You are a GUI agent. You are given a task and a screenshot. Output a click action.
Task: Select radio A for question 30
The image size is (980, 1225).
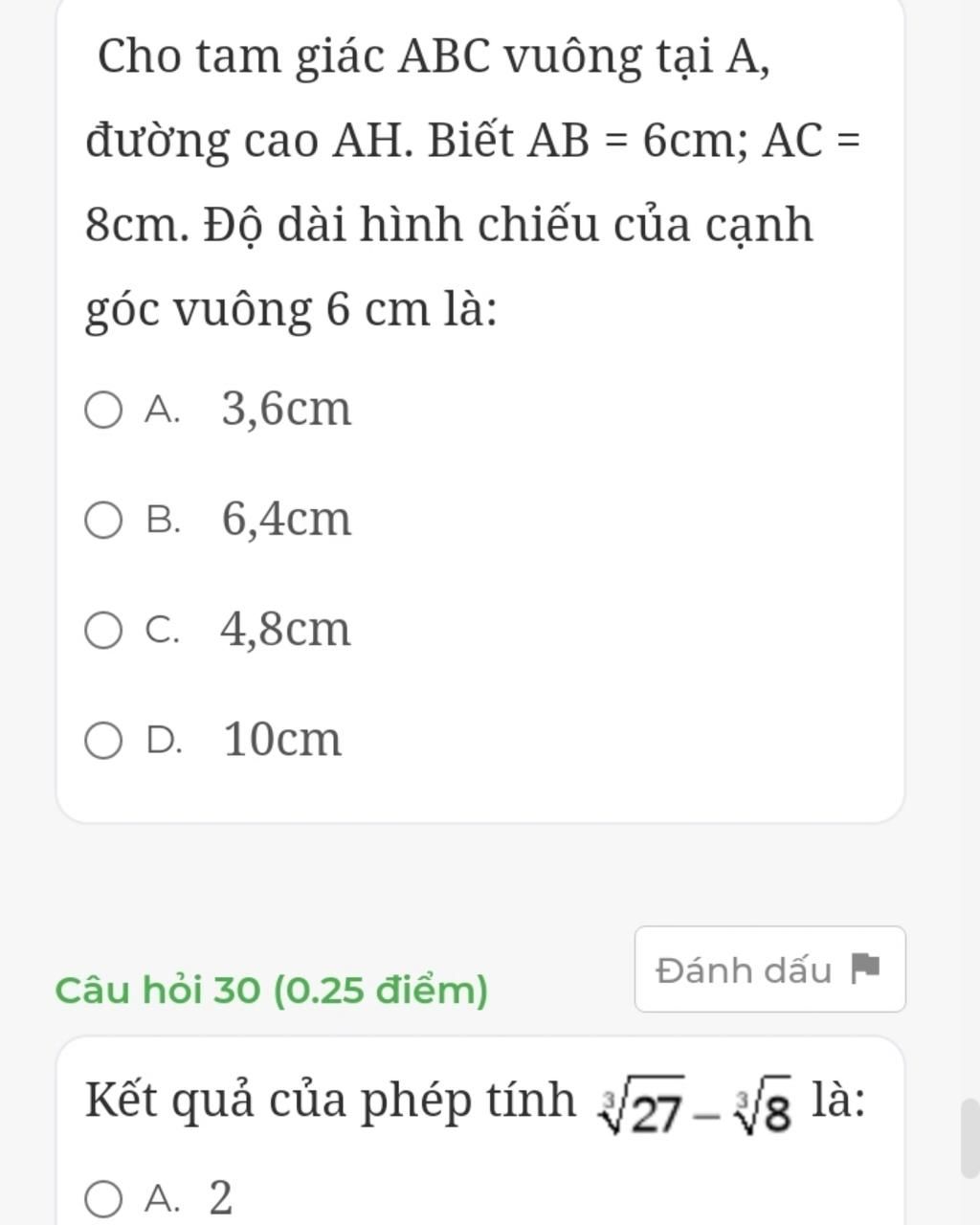coord(103,1199)
